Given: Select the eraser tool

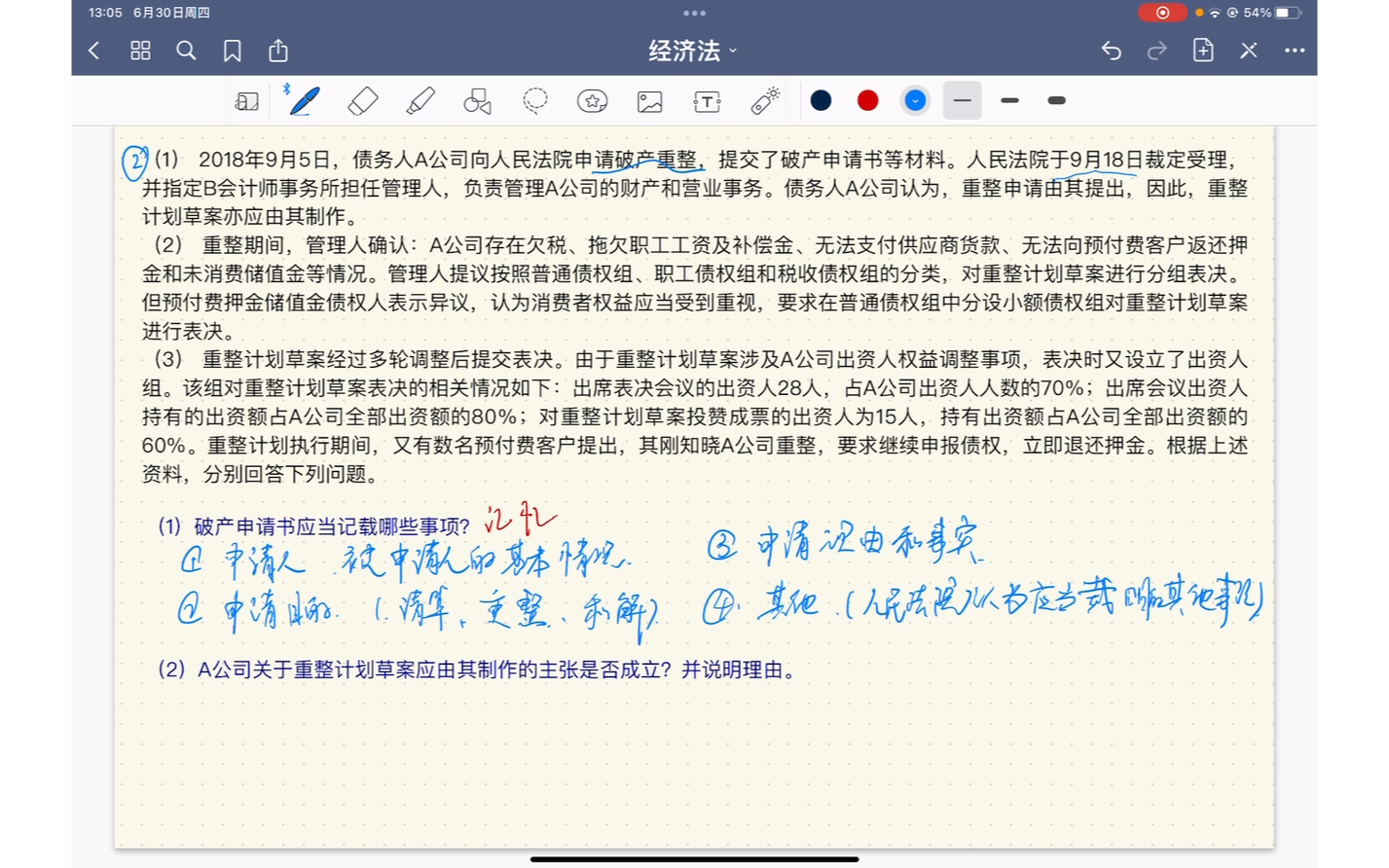Looking at the screenshot, I should tap(360, 100).
